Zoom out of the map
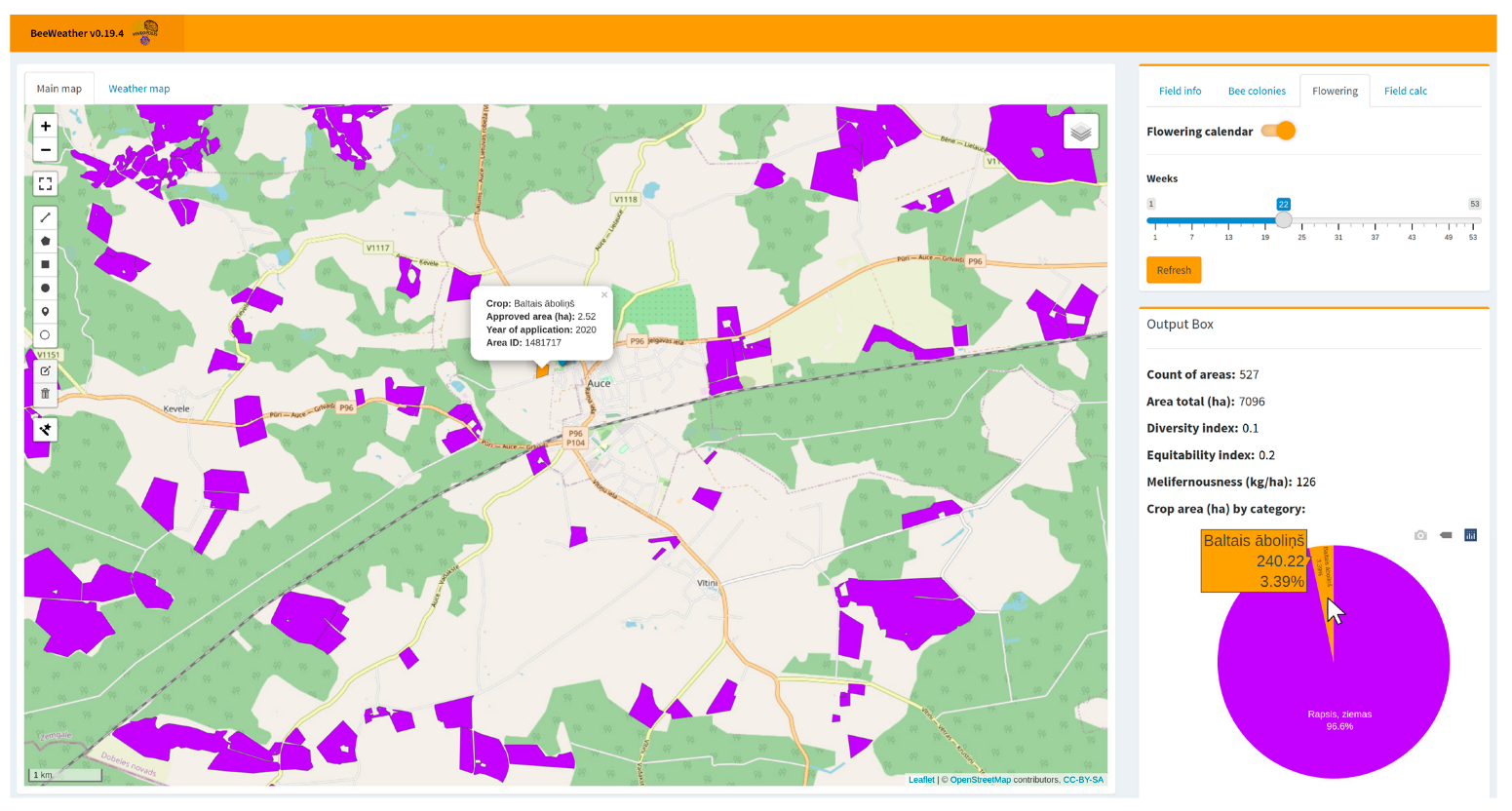 (45, 150)
